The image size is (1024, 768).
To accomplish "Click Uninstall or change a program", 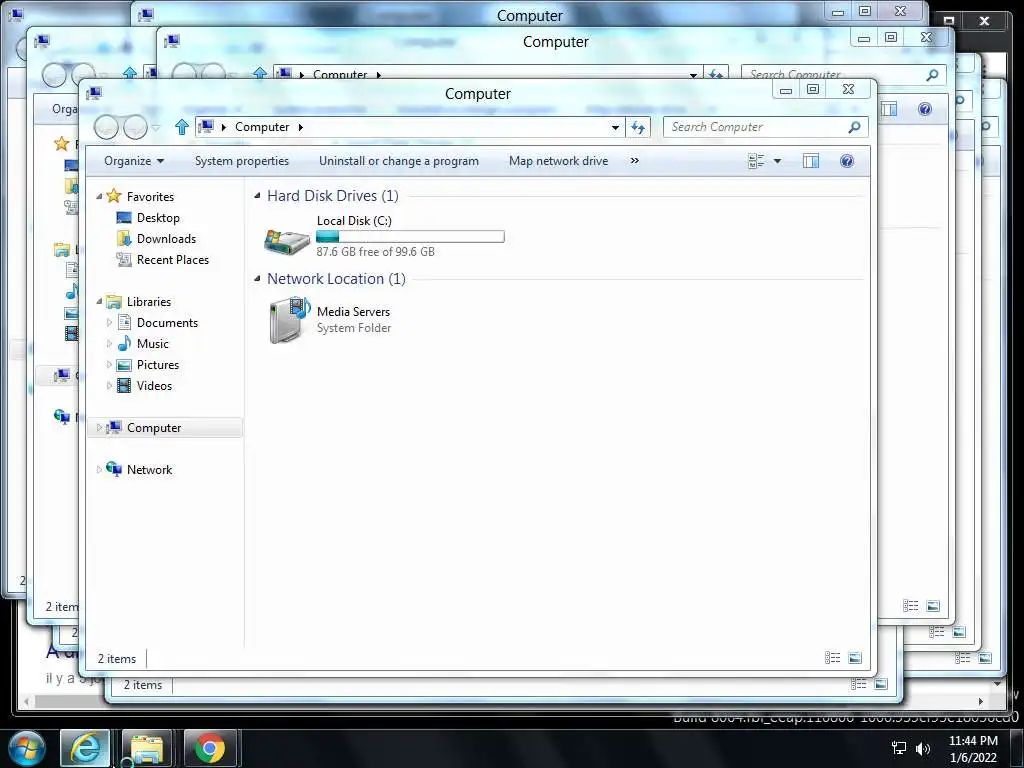I will tap(398, 161).
